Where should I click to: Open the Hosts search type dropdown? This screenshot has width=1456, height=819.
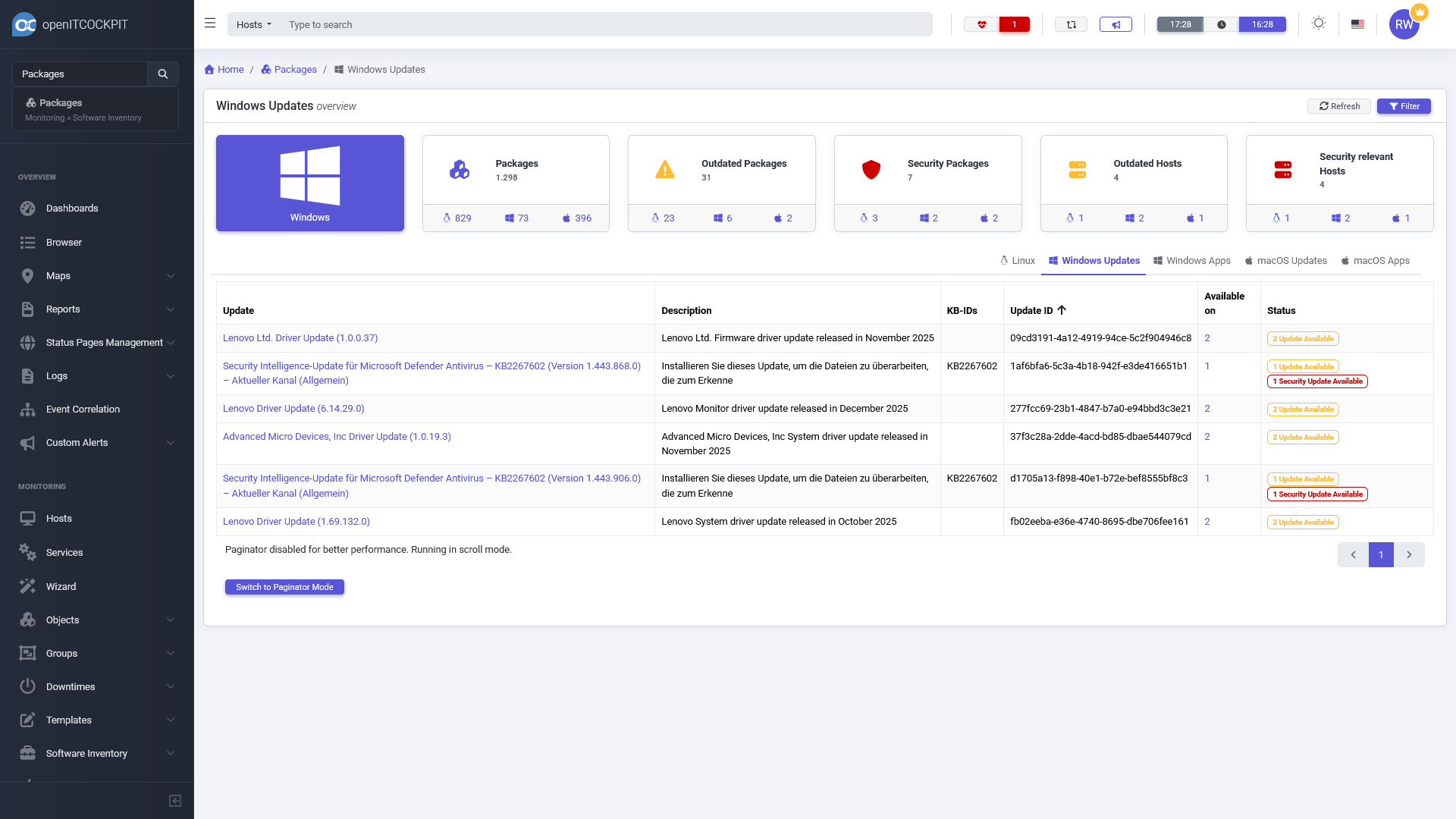[253, 24]
